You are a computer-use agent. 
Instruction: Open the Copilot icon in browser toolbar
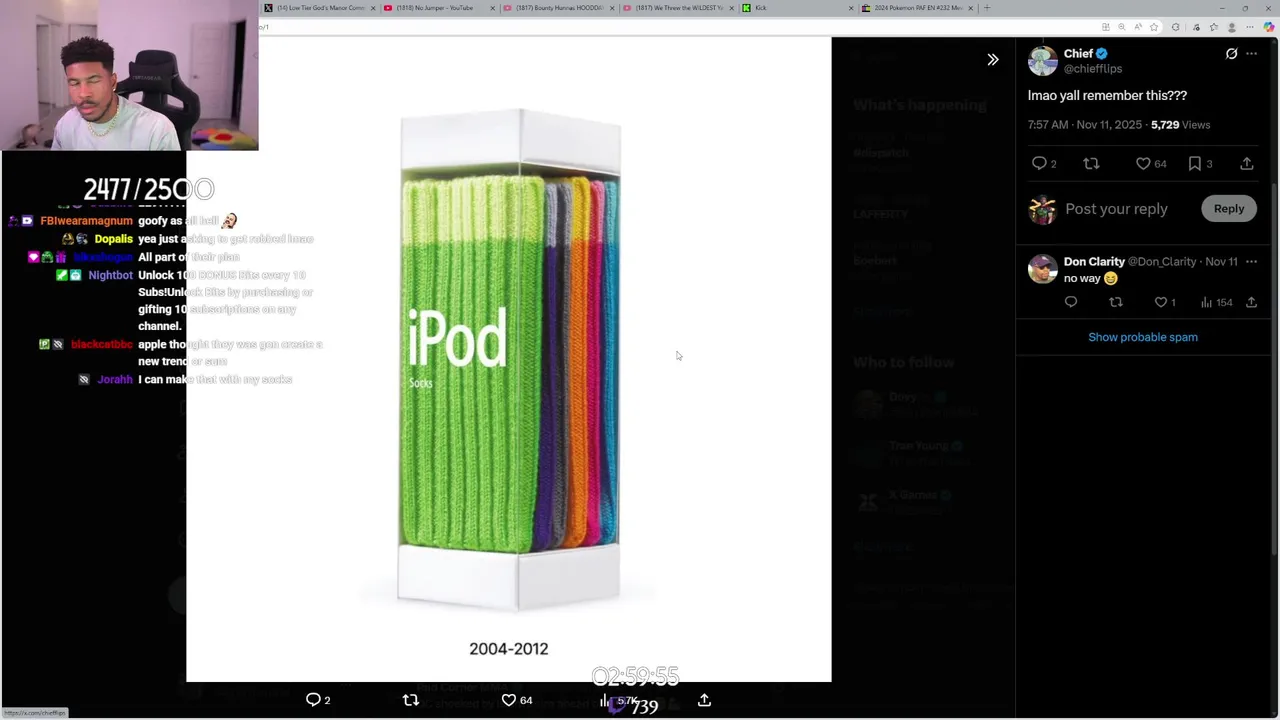(1269, 27)
